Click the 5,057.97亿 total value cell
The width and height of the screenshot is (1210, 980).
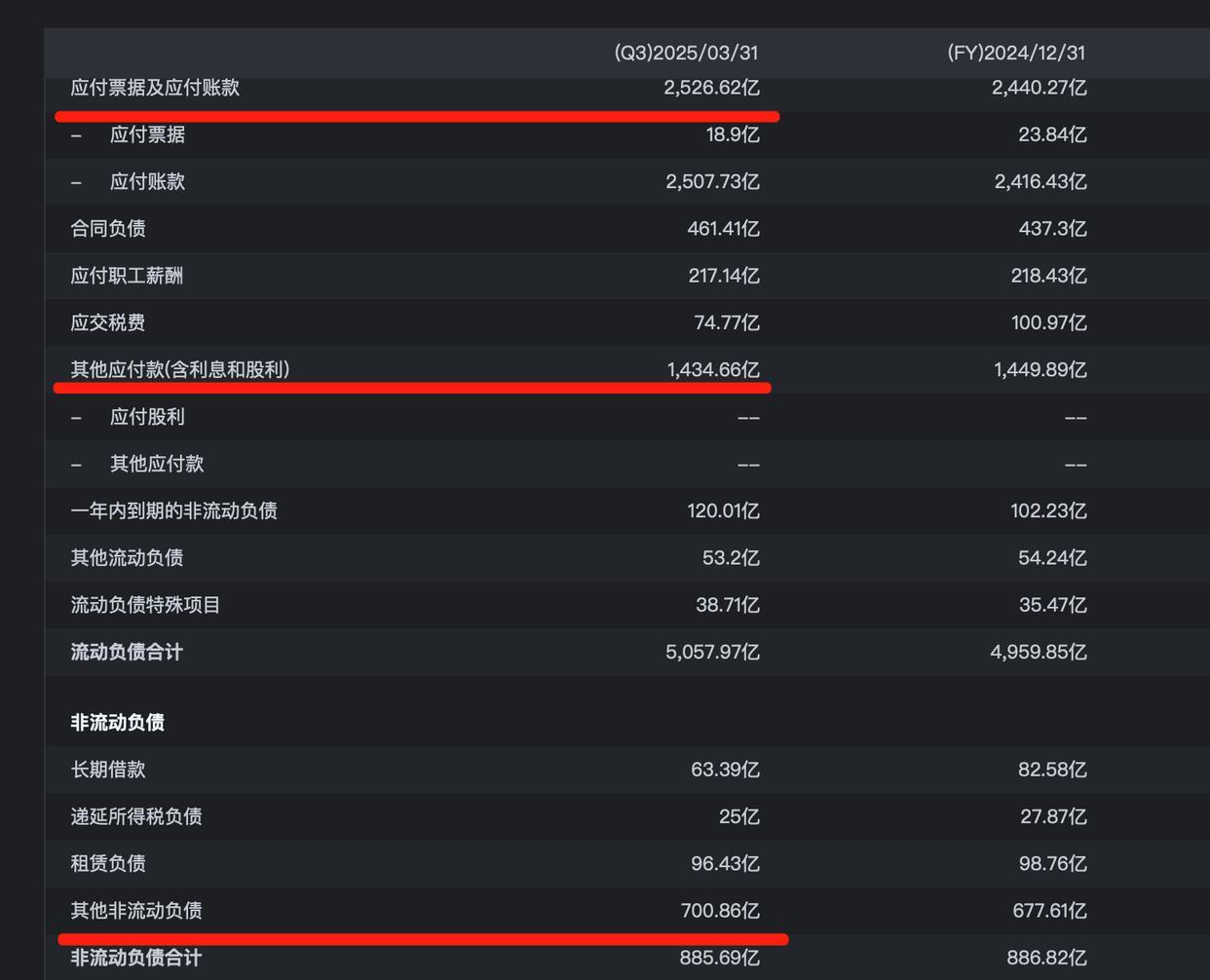click(712, 653)
